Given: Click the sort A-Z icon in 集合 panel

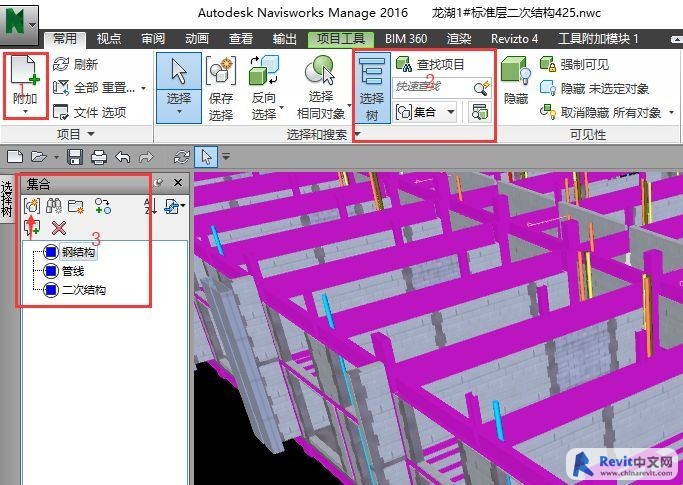Looking at the screenshot, I should [x=150, y=206].
